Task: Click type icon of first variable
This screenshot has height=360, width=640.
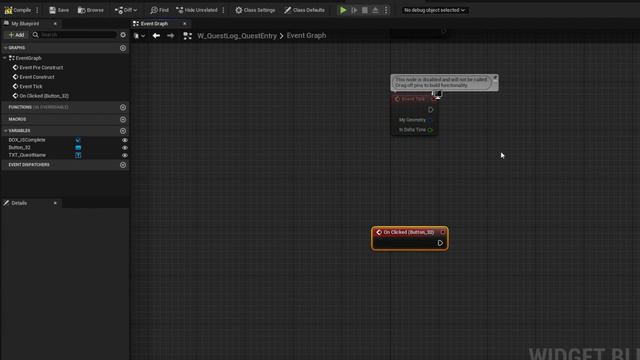Action: [78, 140]
